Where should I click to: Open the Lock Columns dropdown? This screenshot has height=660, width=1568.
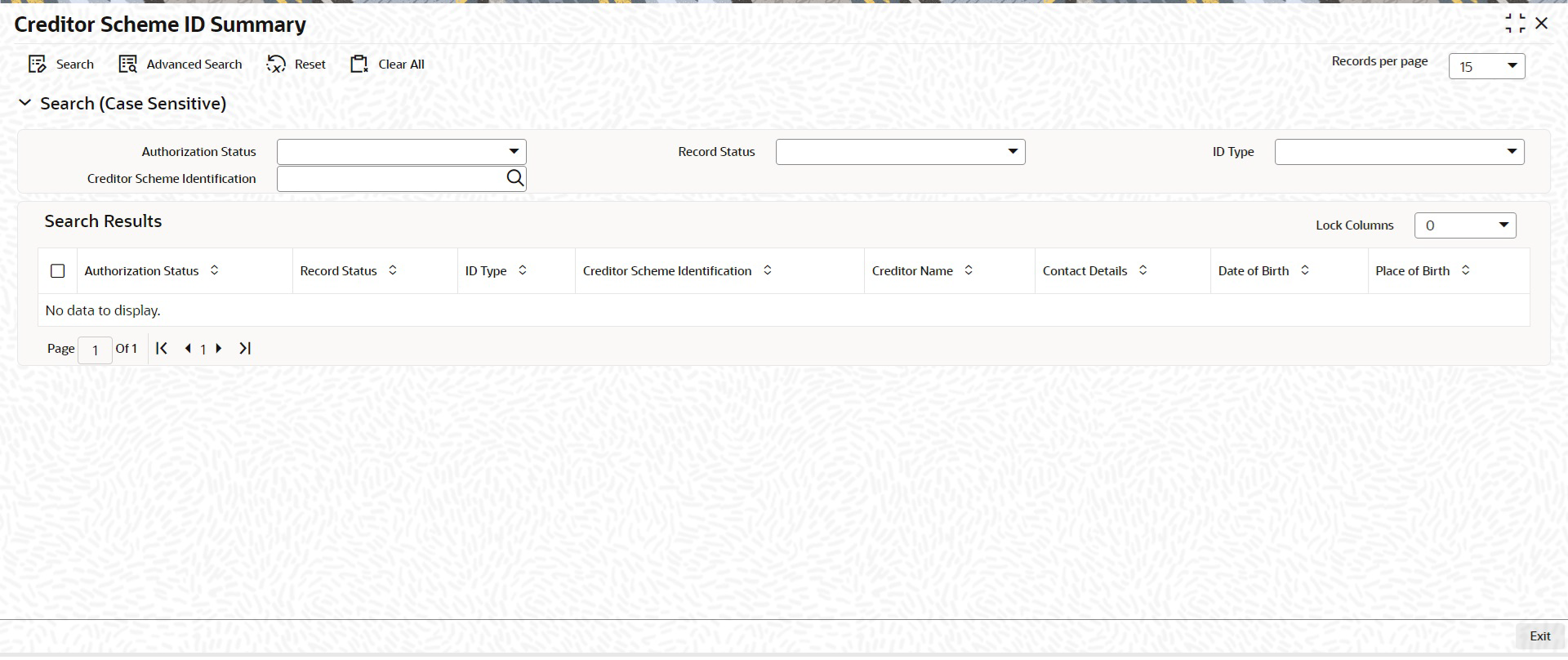point(1465,225)
